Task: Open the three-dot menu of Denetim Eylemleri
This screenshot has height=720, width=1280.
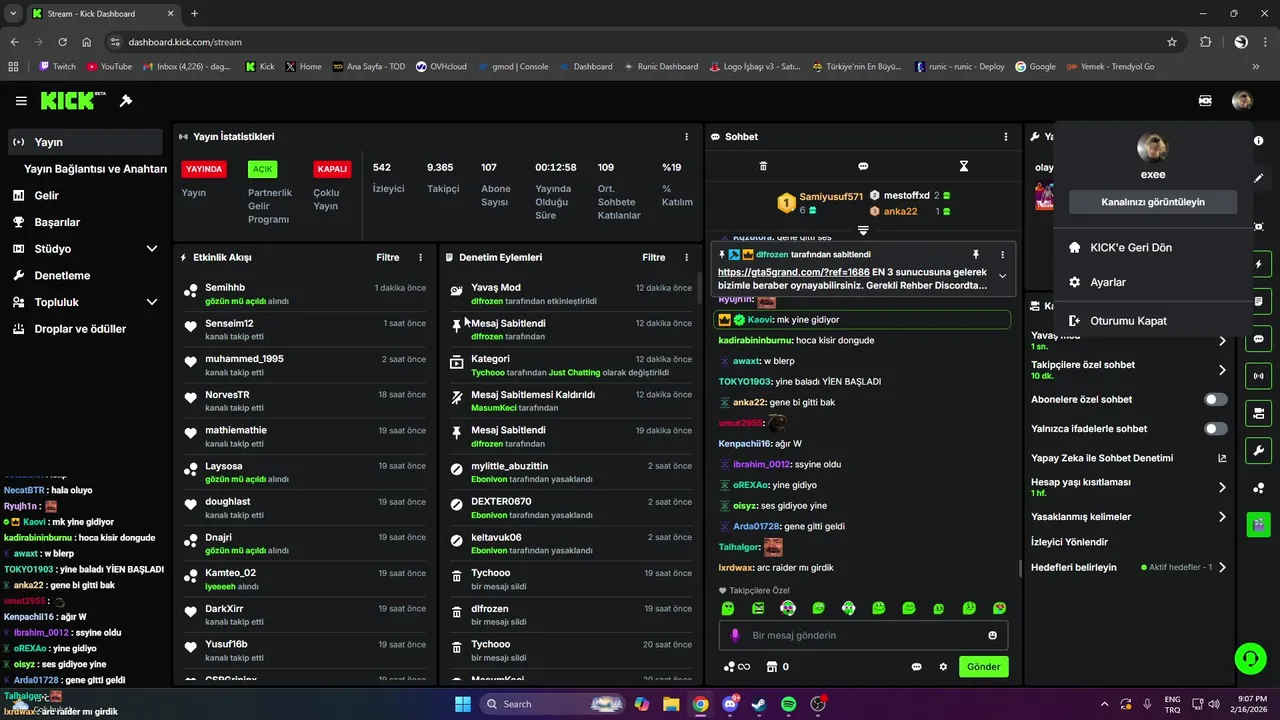Action: pos(686,257)
